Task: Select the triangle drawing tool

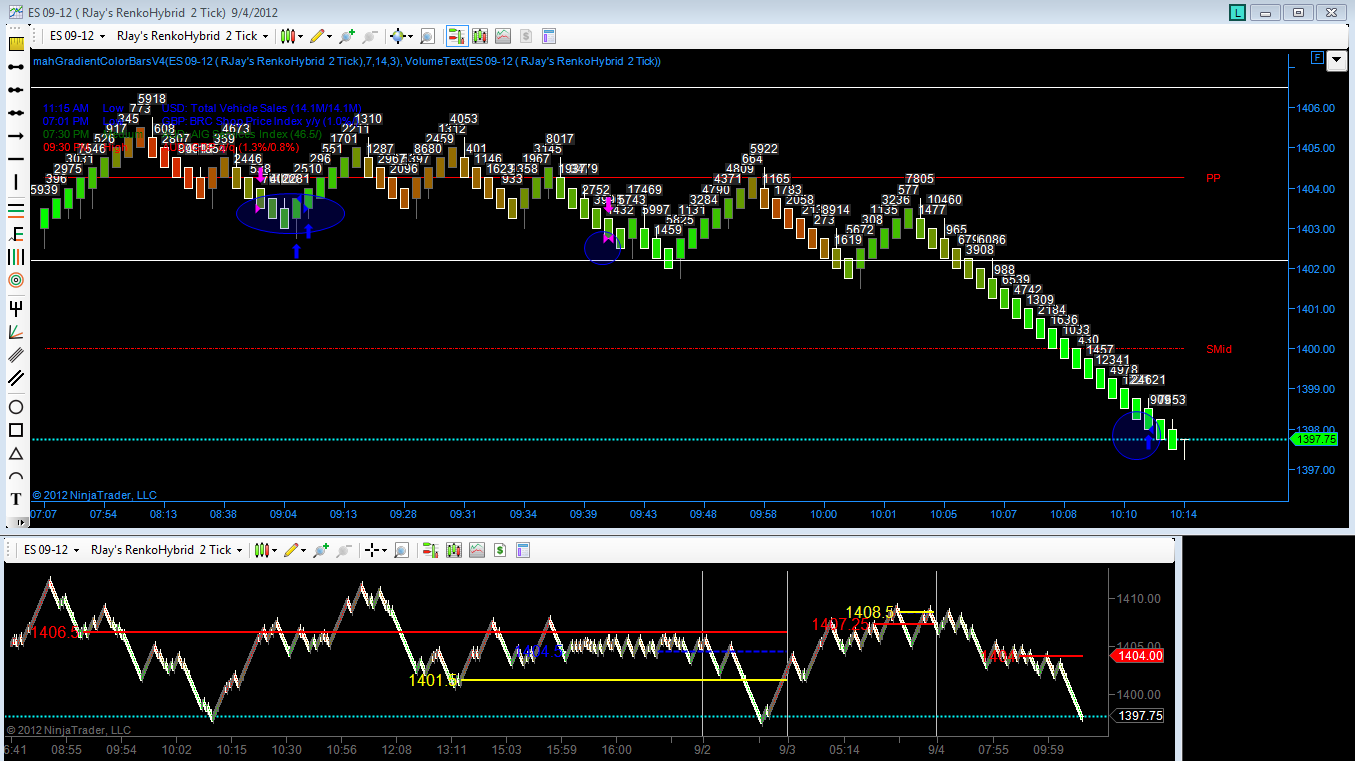Action: tap(16, 453)
